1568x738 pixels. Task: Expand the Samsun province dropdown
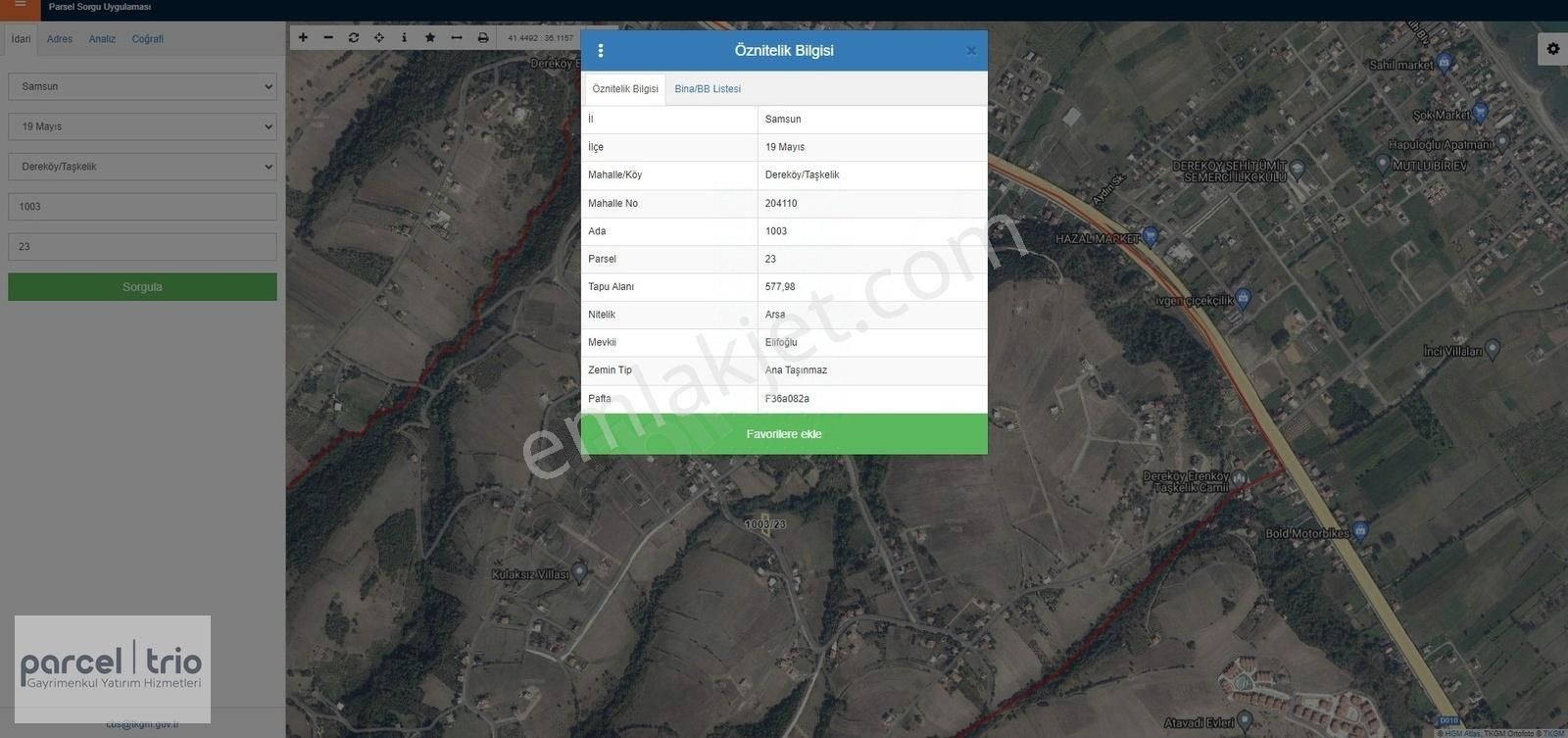tap(142, 86)
